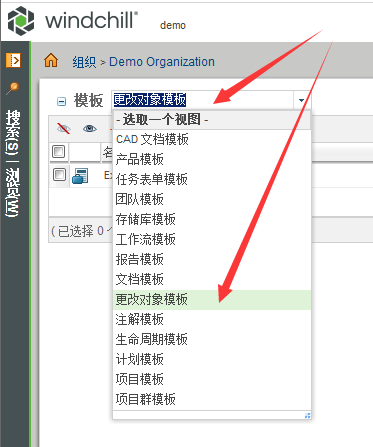Viewport: 373px width, 447px height.
Task: Open the 组织 breadcrumb link
Action: [84, 62]
